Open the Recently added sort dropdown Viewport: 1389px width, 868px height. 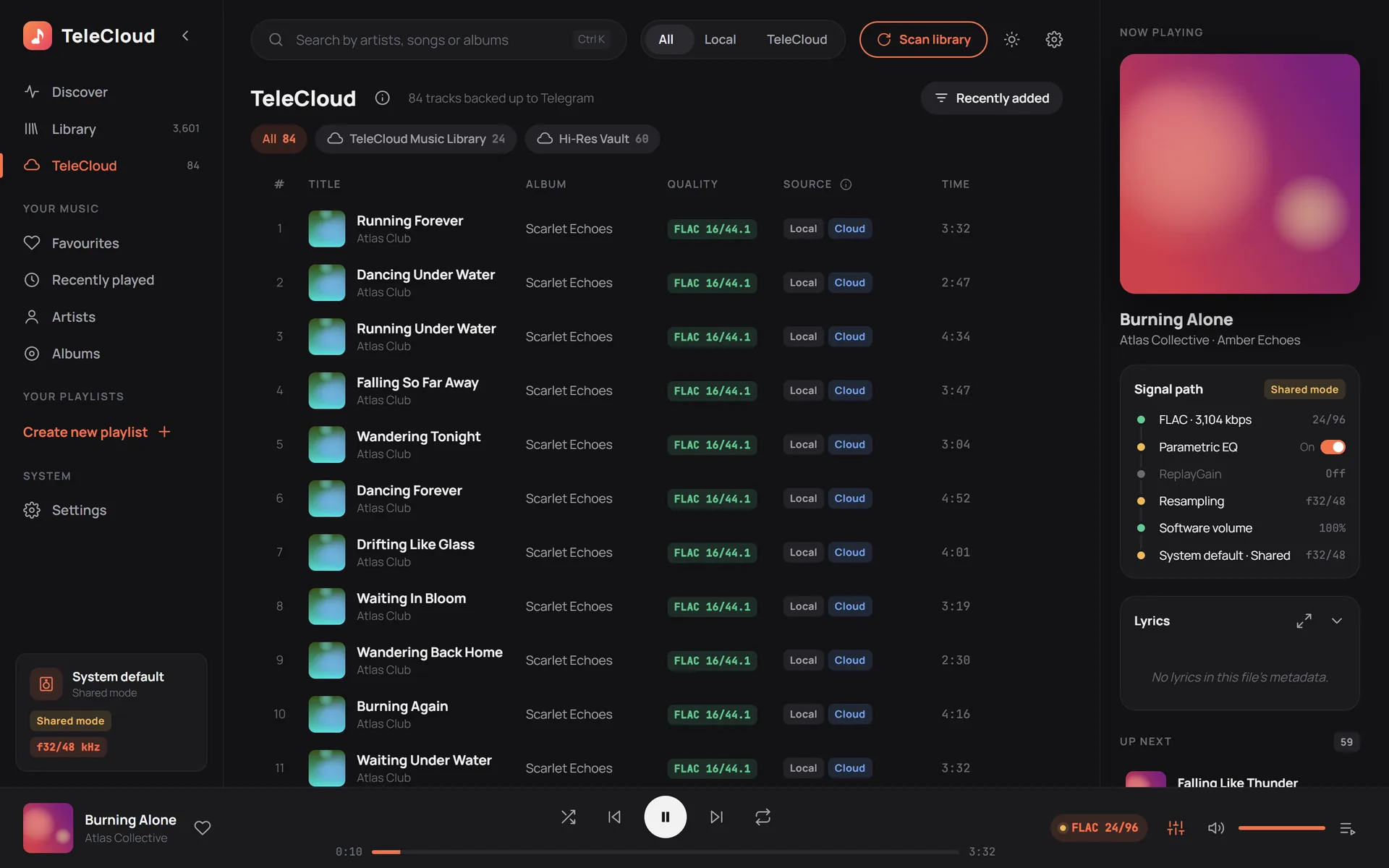click(991, 98)
